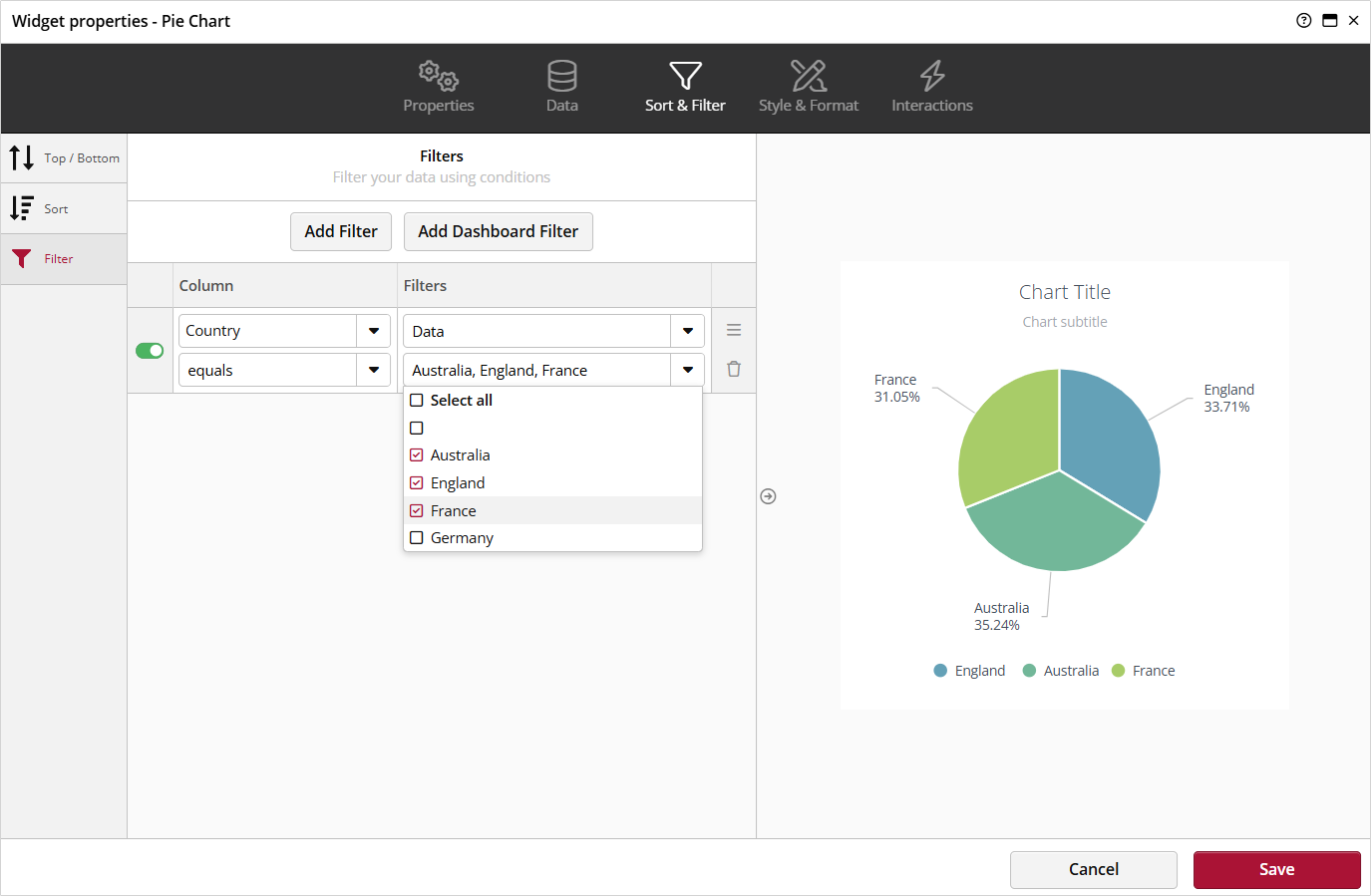This screenshot has height=896, width=1371.
Task: Check the blank value checkbox
Action: coord(417,428)
